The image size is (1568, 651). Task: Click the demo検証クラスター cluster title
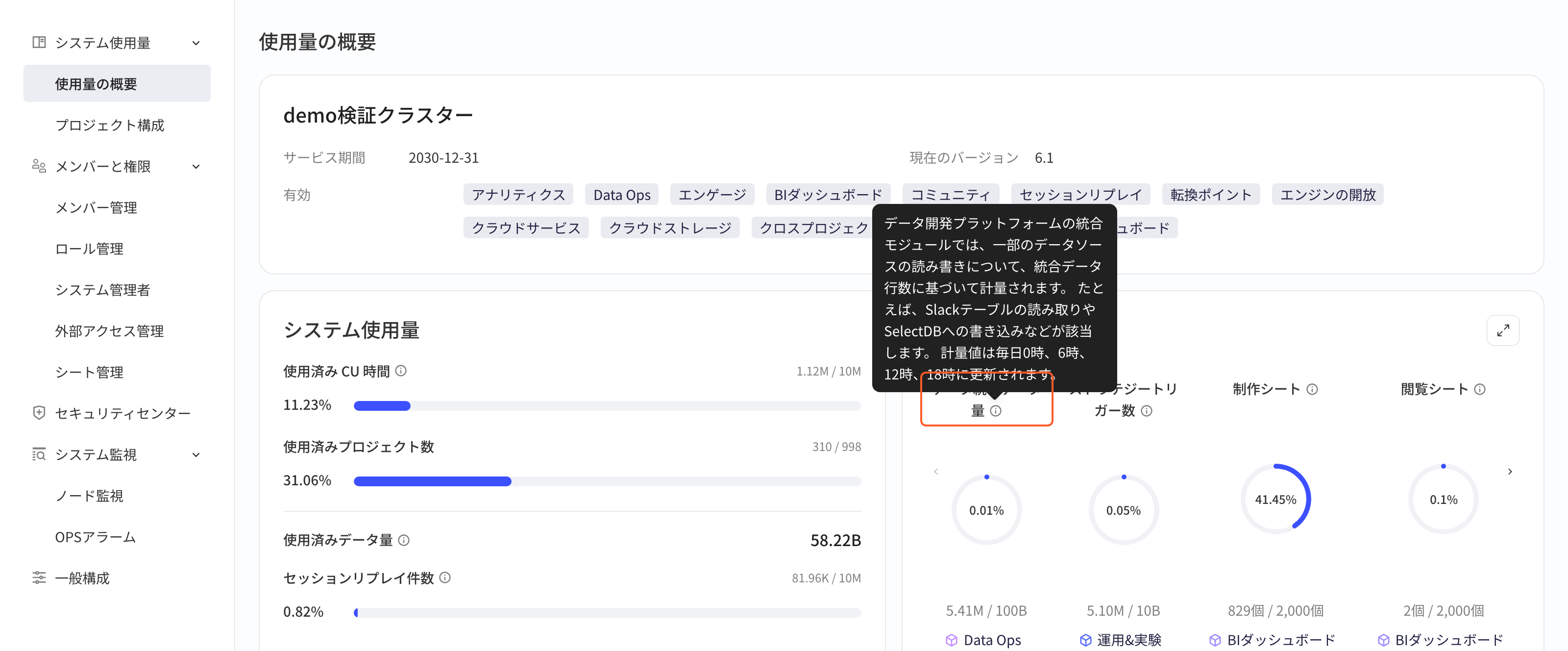coord(377,115)
